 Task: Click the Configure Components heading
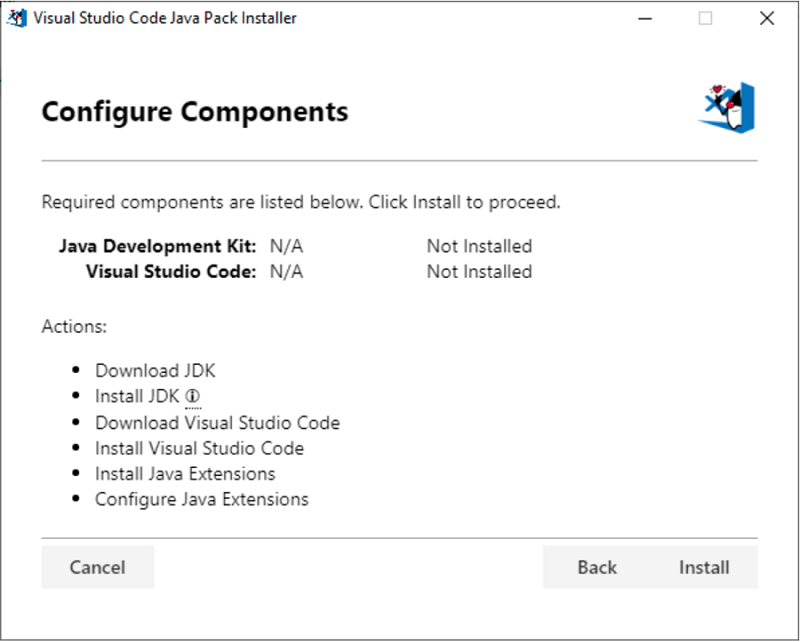[194, 112]
